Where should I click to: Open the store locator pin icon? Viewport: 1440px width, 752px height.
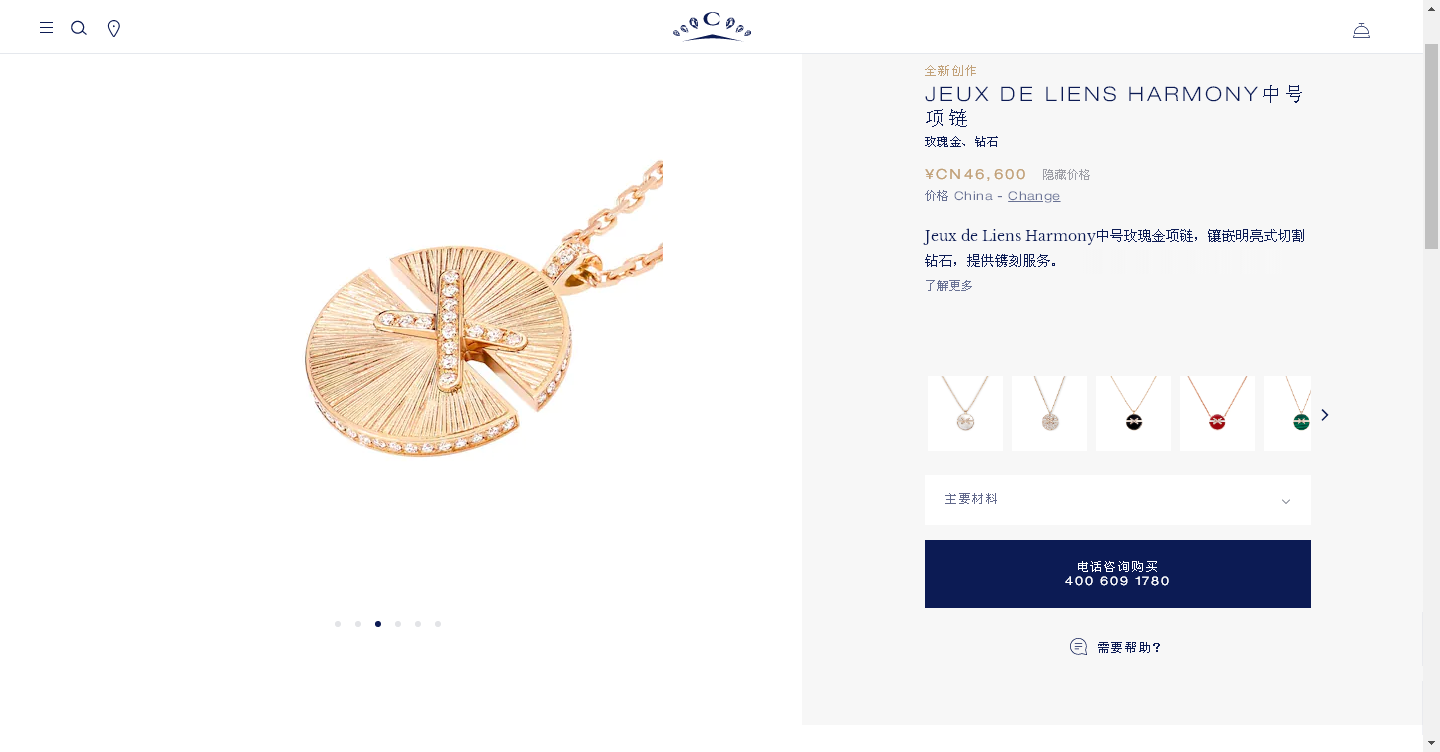tap(114, 28)
